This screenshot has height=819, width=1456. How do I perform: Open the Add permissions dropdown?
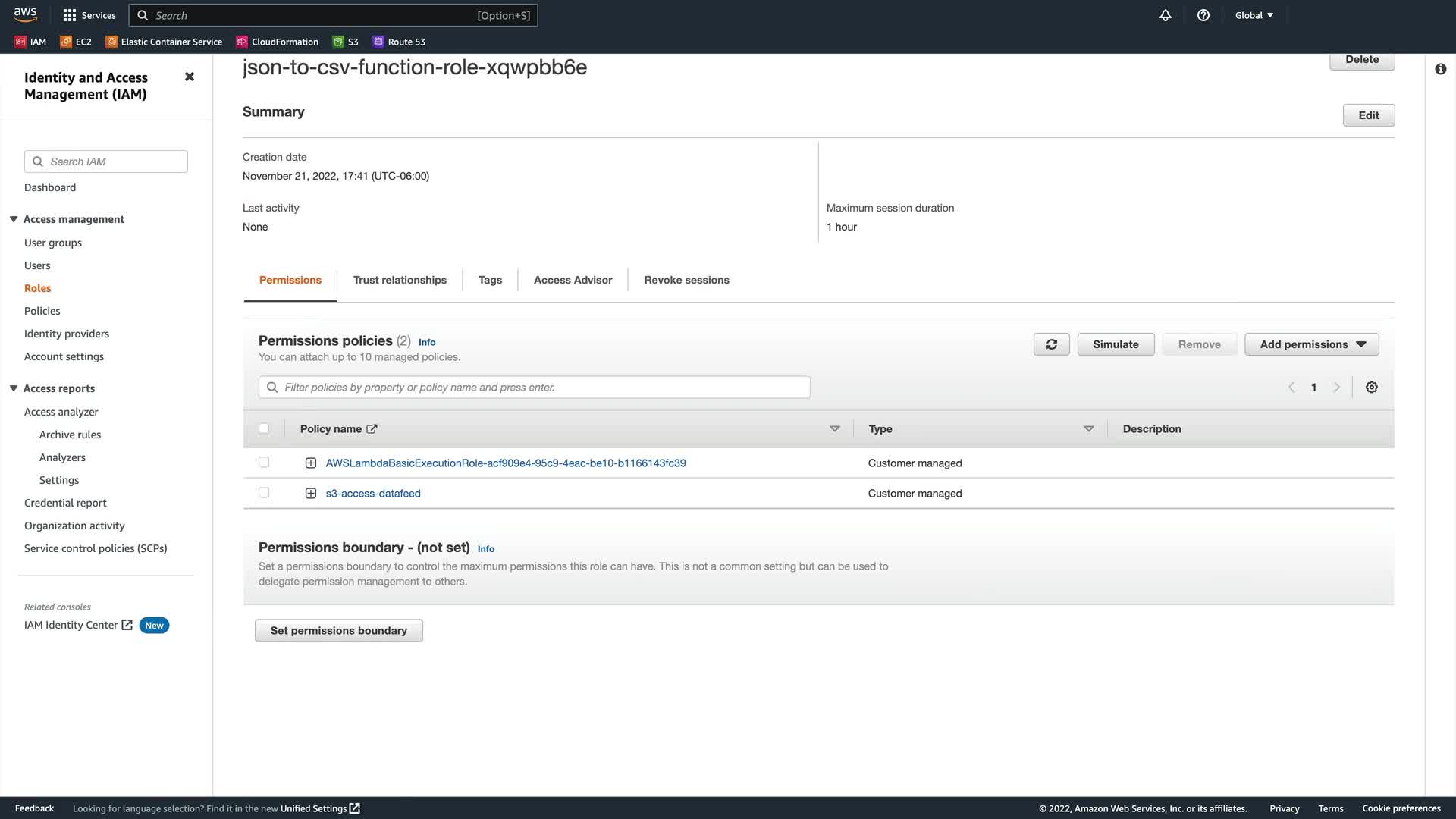coord(1311,344)
